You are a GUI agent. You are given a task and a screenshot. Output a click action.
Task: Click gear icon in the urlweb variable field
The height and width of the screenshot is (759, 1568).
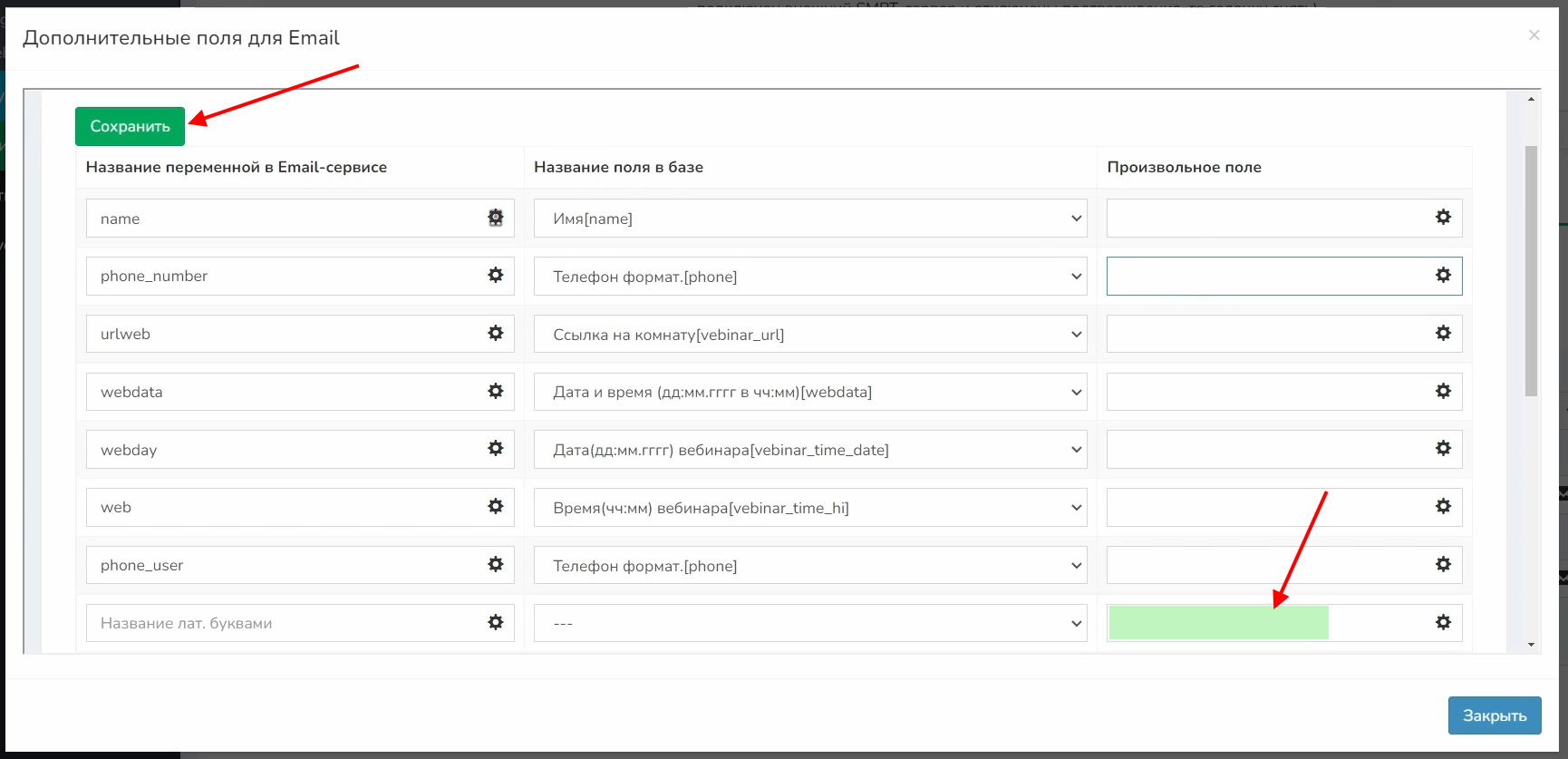point(495,333)
